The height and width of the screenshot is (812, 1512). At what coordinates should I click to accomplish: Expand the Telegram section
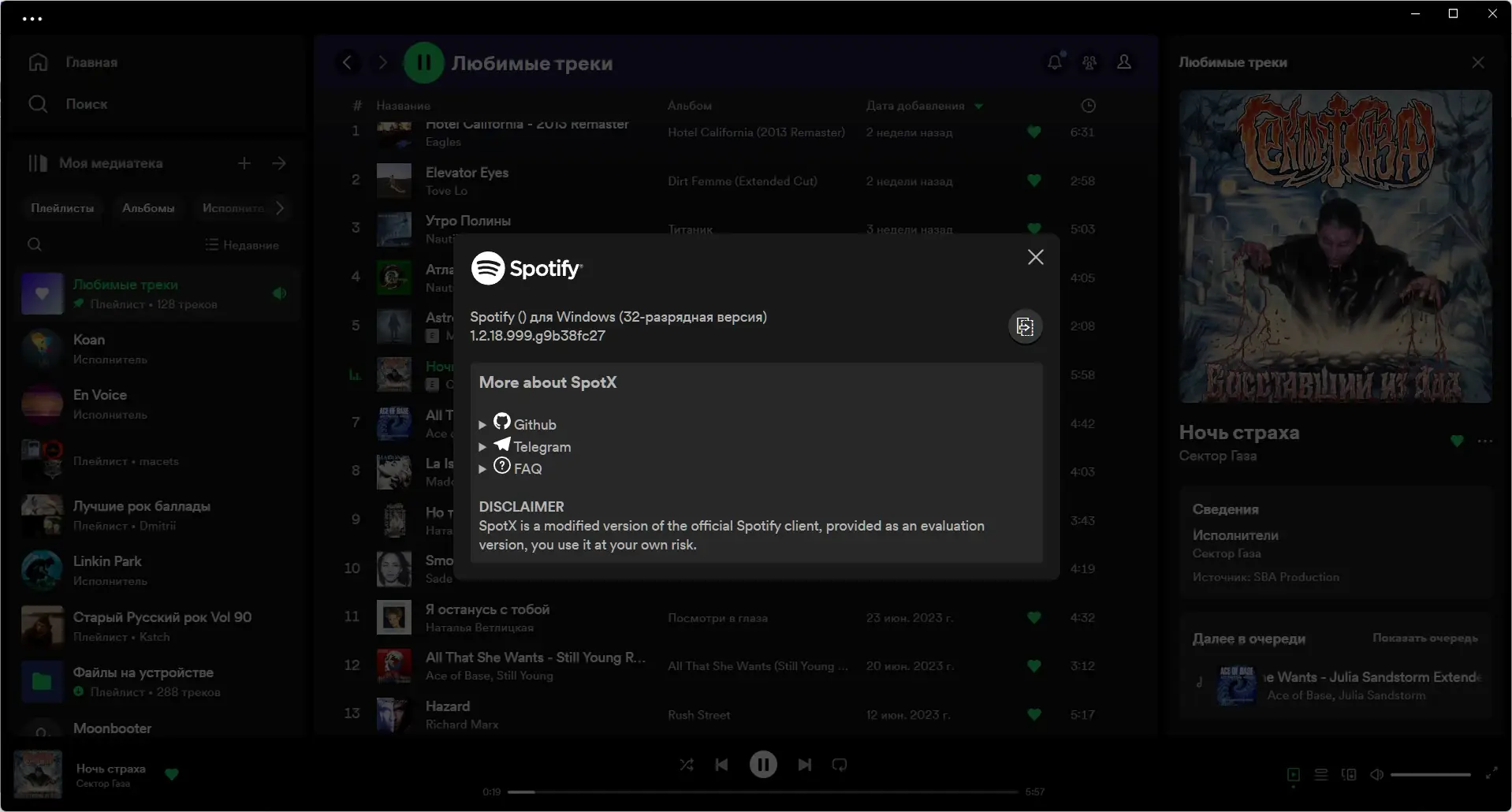click(x=482, y=447)
